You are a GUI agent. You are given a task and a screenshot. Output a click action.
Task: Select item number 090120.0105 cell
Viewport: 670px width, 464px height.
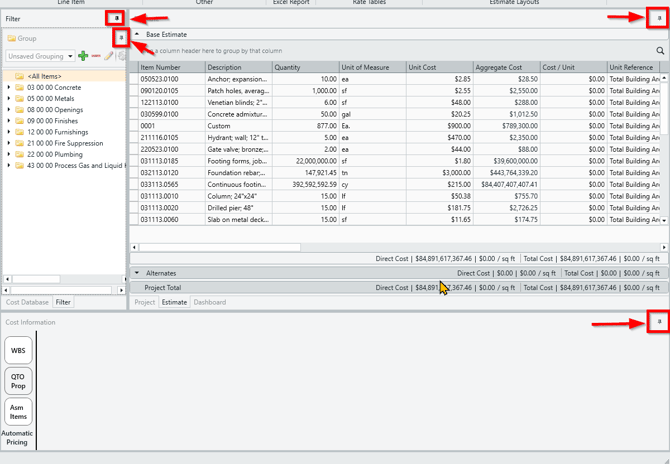click(x=172, y=91)
